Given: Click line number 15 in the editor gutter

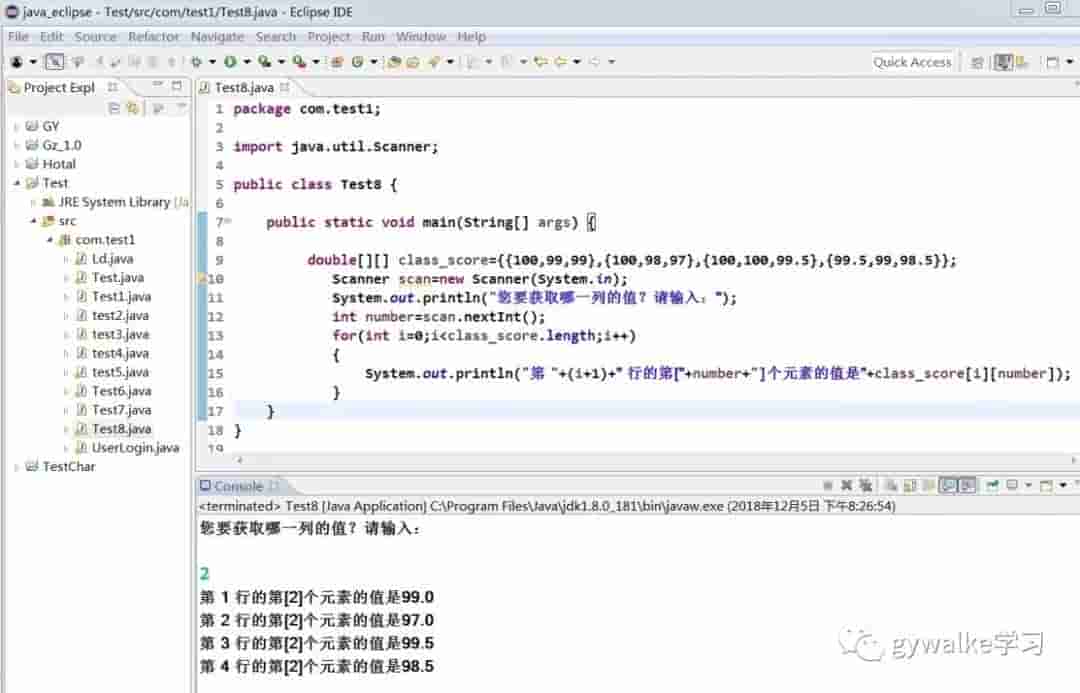Looking at the screenshot, I should pyautogui.click(x=216, y=373).
